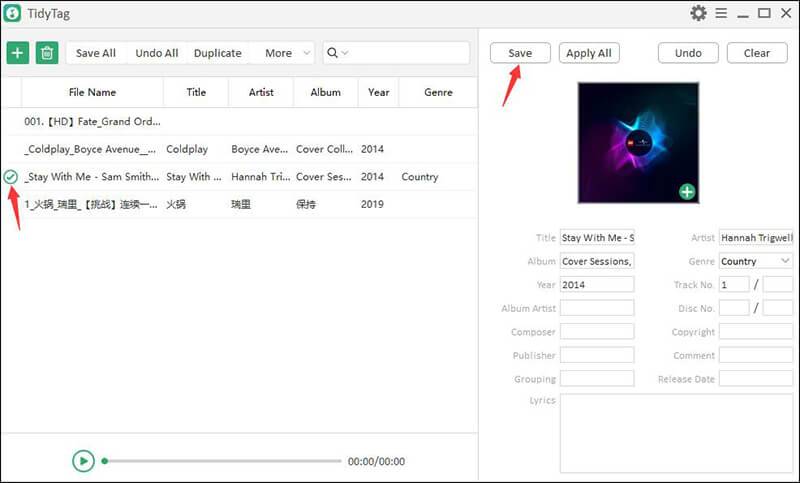Select the _Stay With Me - Sam Smith file row
The image size is (800, 483).
coord(239,176)
